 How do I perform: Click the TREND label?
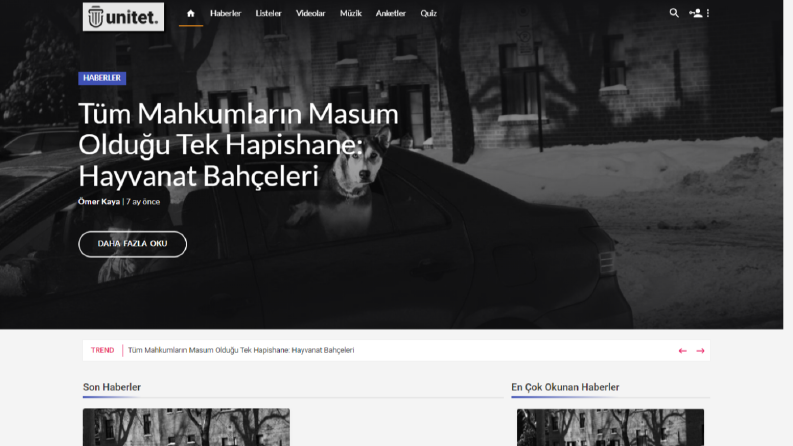click(102, 350)
